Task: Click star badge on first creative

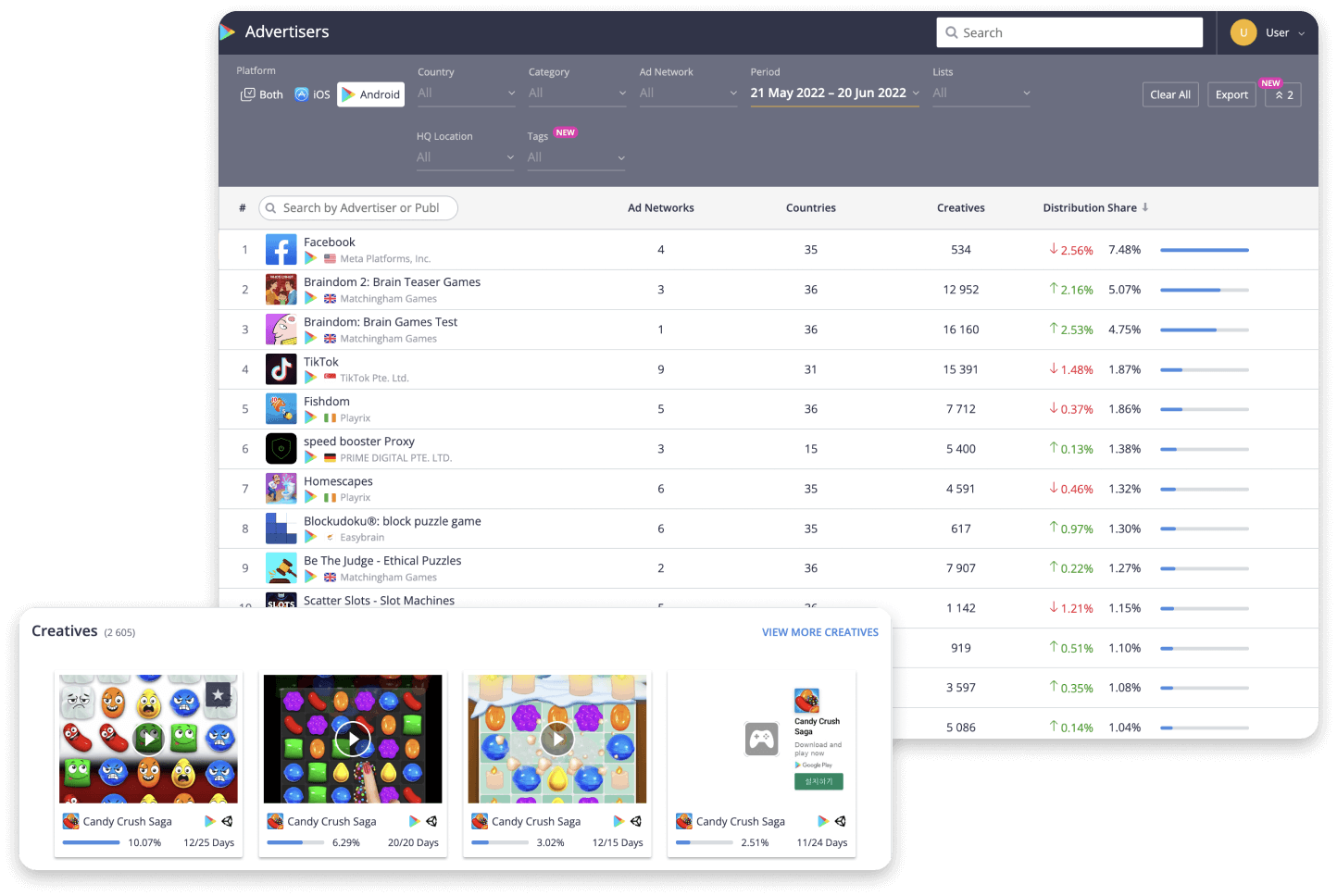Action: point(218,694)
